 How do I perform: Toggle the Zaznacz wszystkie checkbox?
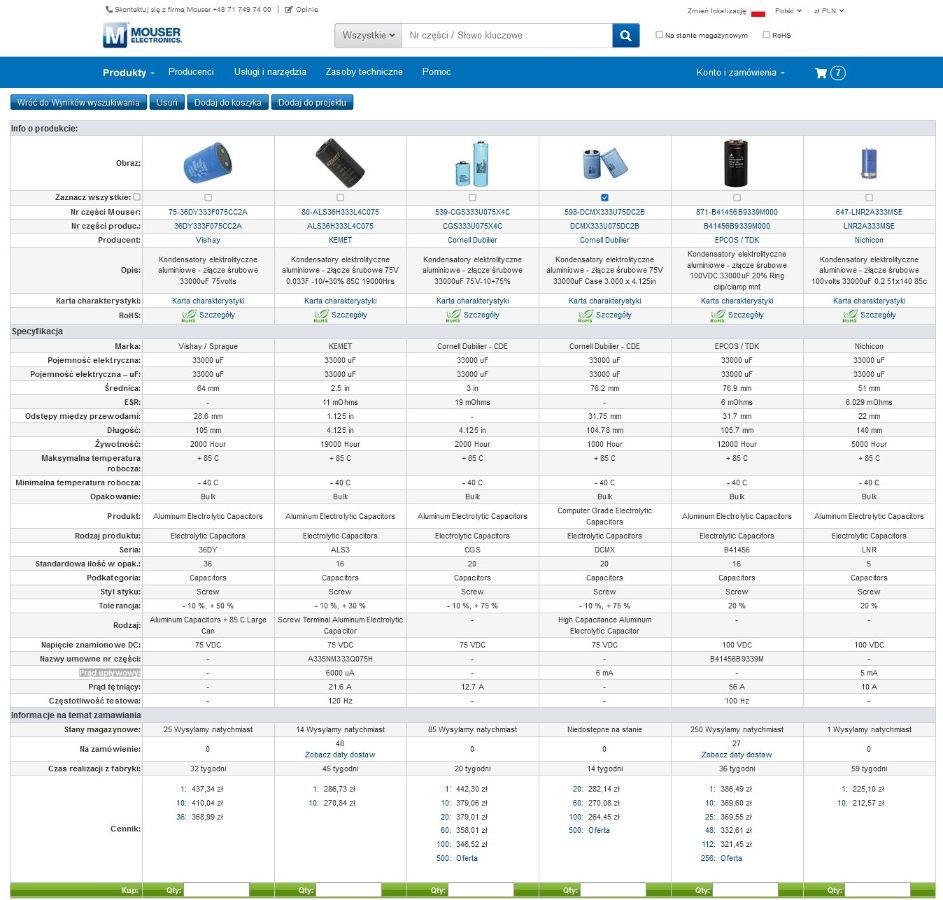[x=137, y=197]
